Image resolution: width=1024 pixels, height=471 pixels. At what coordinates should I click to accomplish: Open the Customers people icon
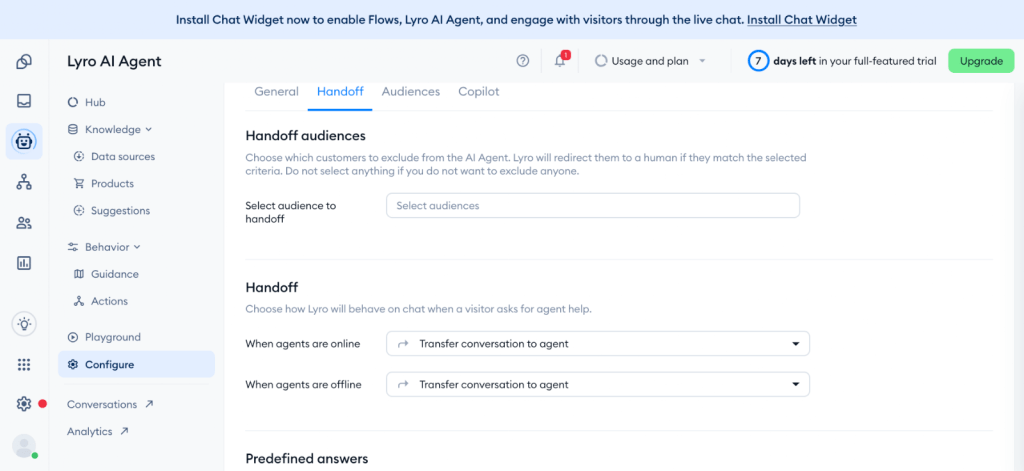(24, 223)
